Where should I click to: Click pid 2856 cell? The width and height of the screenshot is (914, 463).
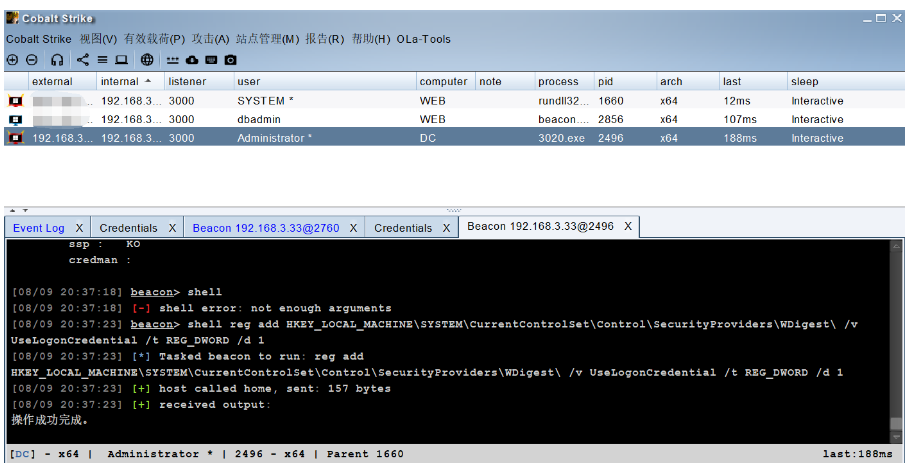click(625, 120)
